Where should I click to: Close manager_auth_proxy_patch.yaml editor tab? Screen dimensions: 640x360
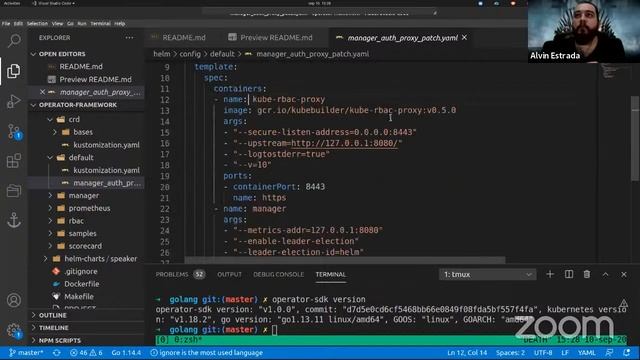[464, 38]
